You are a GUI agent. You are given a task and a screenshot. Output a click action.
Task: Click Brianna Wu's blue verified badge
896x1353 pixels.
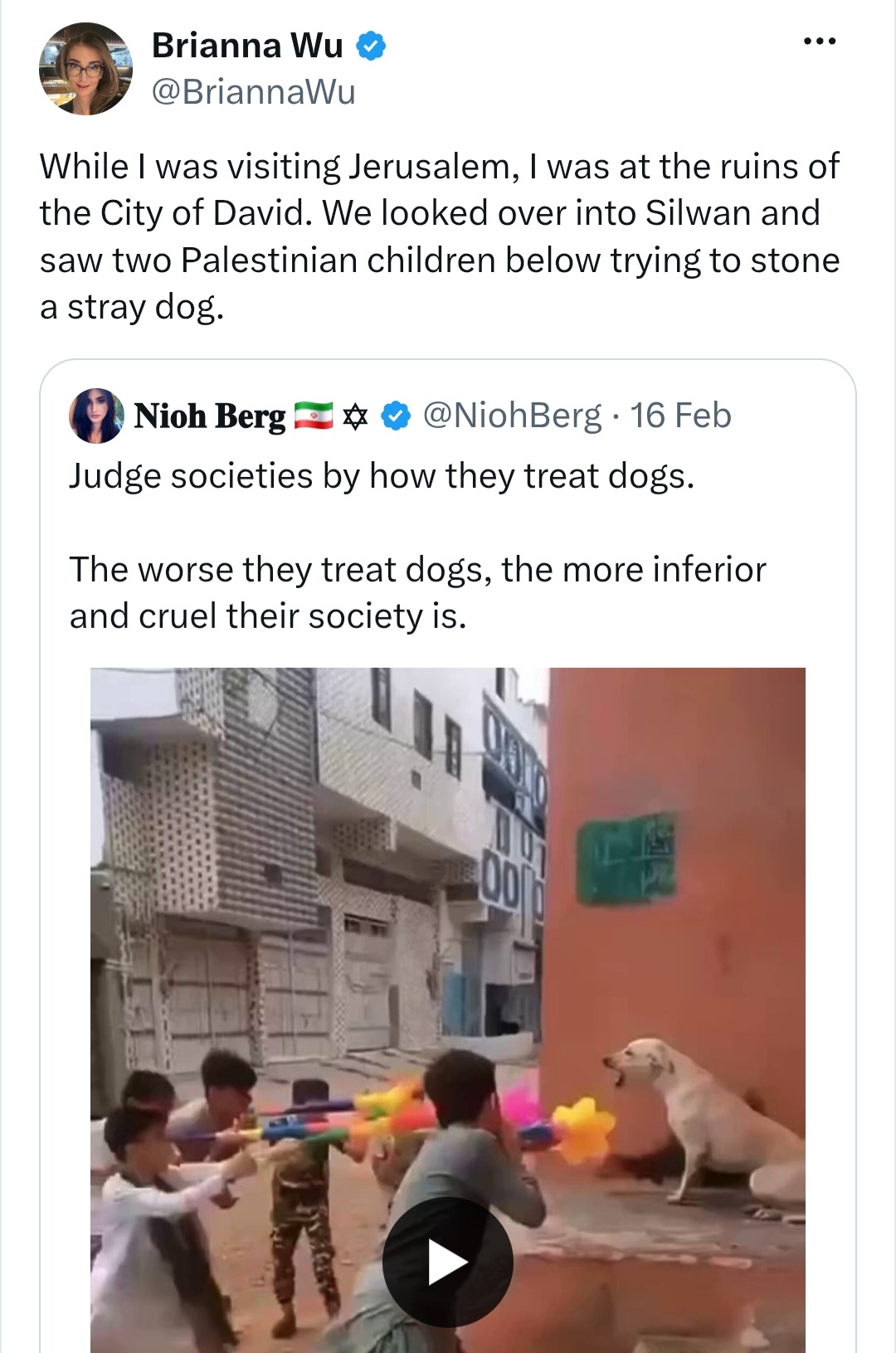click(371, 46)
